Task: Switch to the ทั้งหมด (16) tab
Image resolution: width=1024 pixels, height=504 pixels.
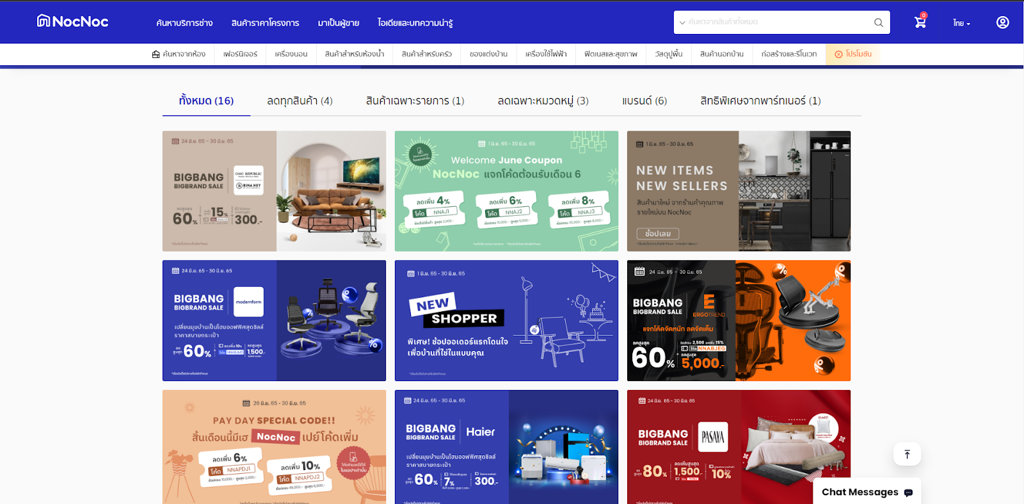Action: pos(206,101)
